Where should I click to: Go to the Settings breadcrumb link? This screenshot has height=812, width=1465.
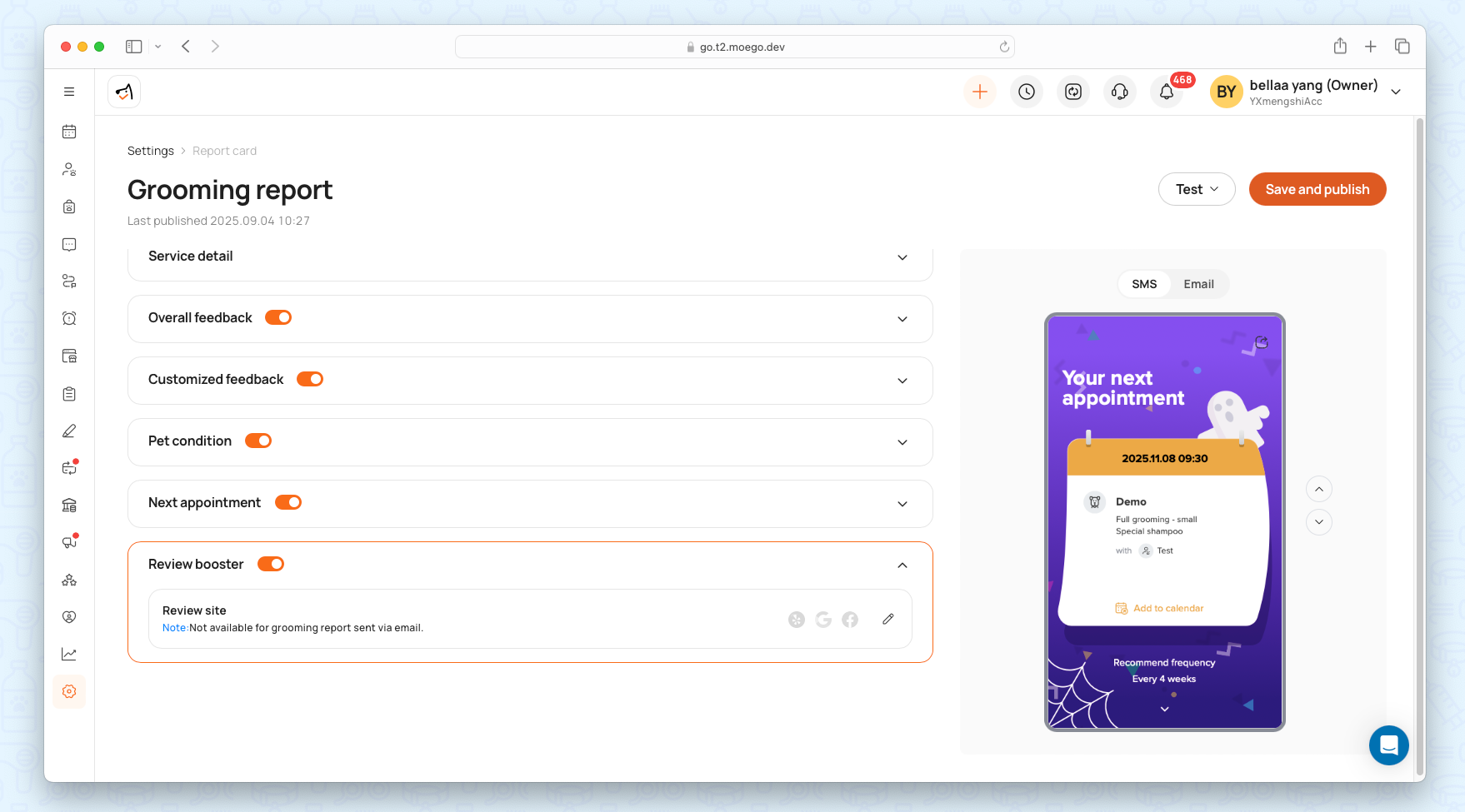(x=151, y=151)
